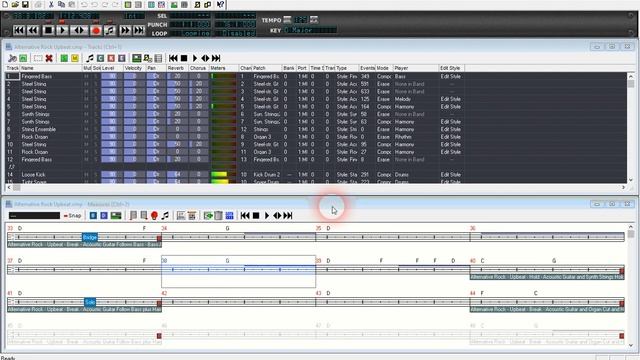This screenshot has width=640, height=360.
Task: Delete track with red X in Tracks toolbar
Action: pyautogui.click(x=49, y=58)
